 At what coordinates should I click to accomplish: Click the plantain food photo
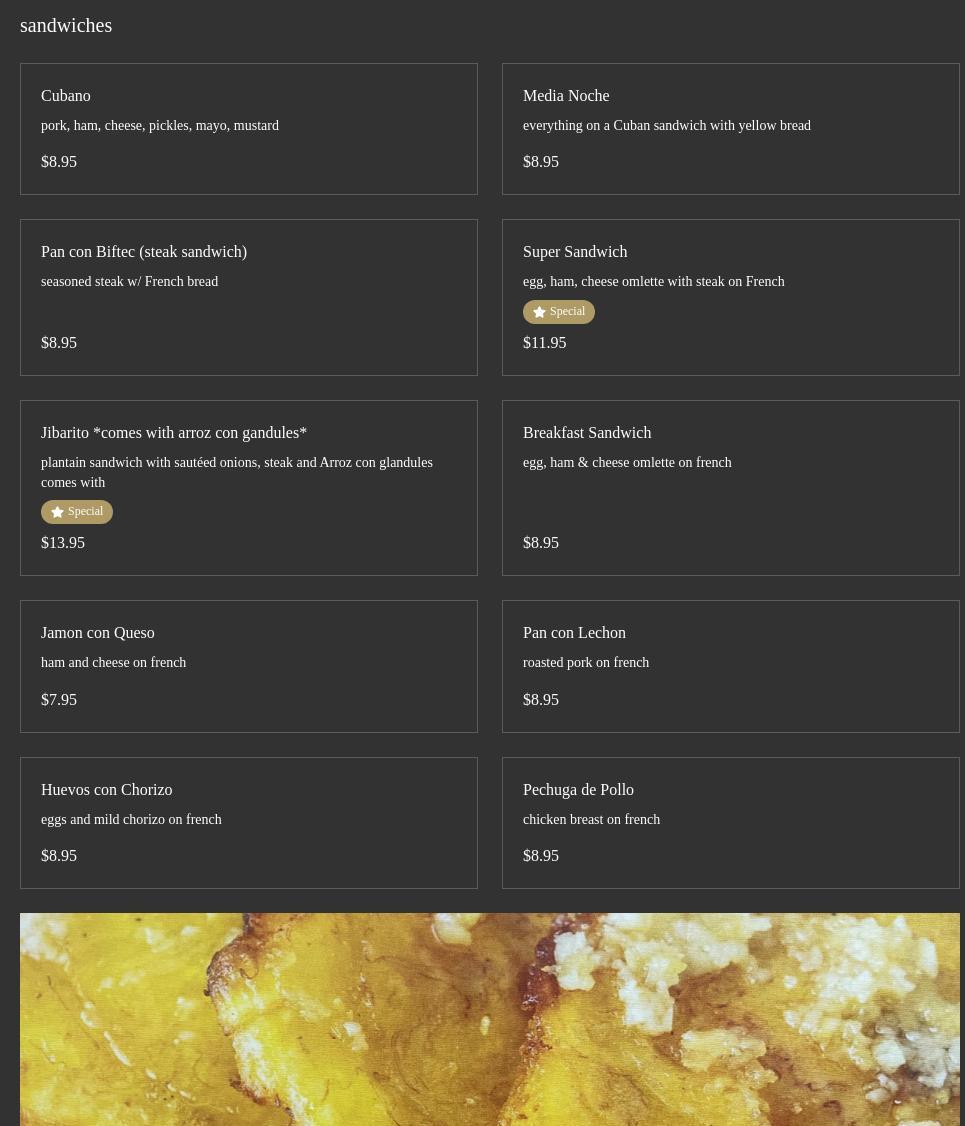pos(490,1019)
